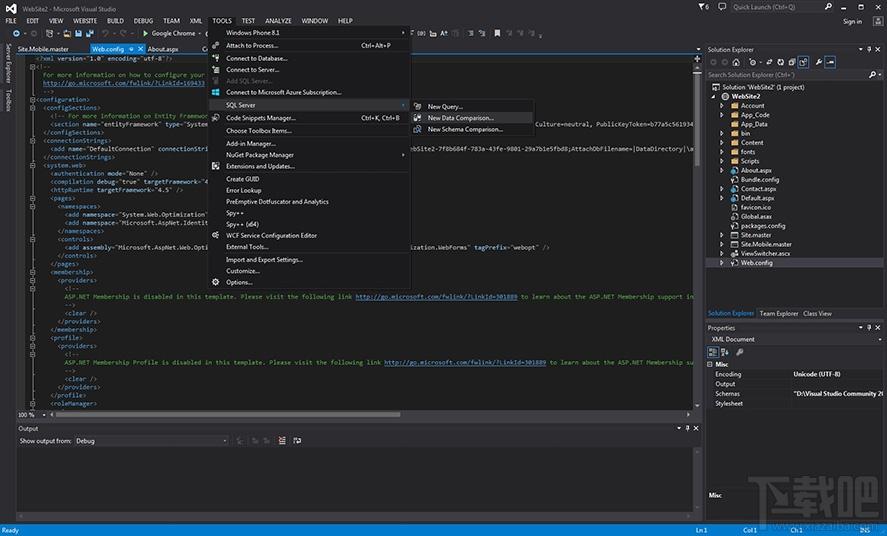Toggle Word Wrap icon in Output toolbar
Viewport: 887px width, 536px height.
pos(297,440)
